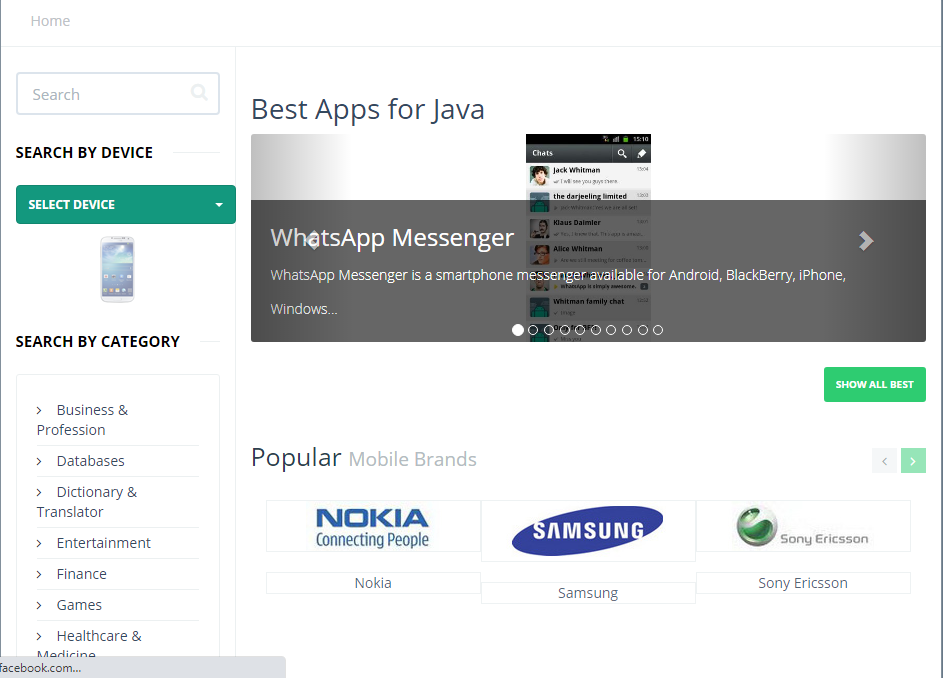943x678 pixels.
Task: Click the 'SEARCH BY CATEGORY' heading
Action: click(97, 342)
